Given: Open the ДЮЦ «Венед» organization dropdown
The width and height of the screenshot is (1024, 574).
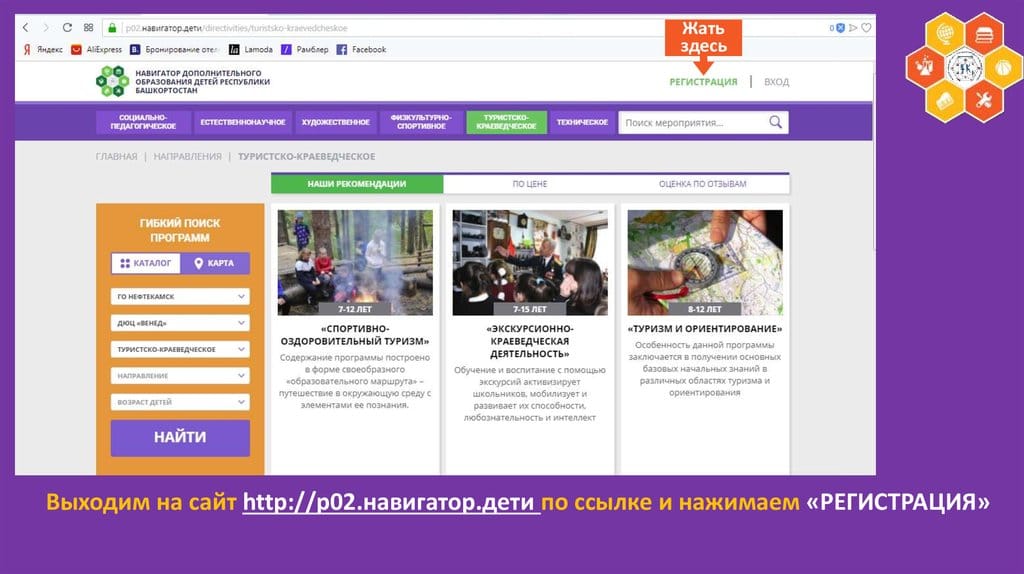Looking at the screenshot, I should [180, 323].
